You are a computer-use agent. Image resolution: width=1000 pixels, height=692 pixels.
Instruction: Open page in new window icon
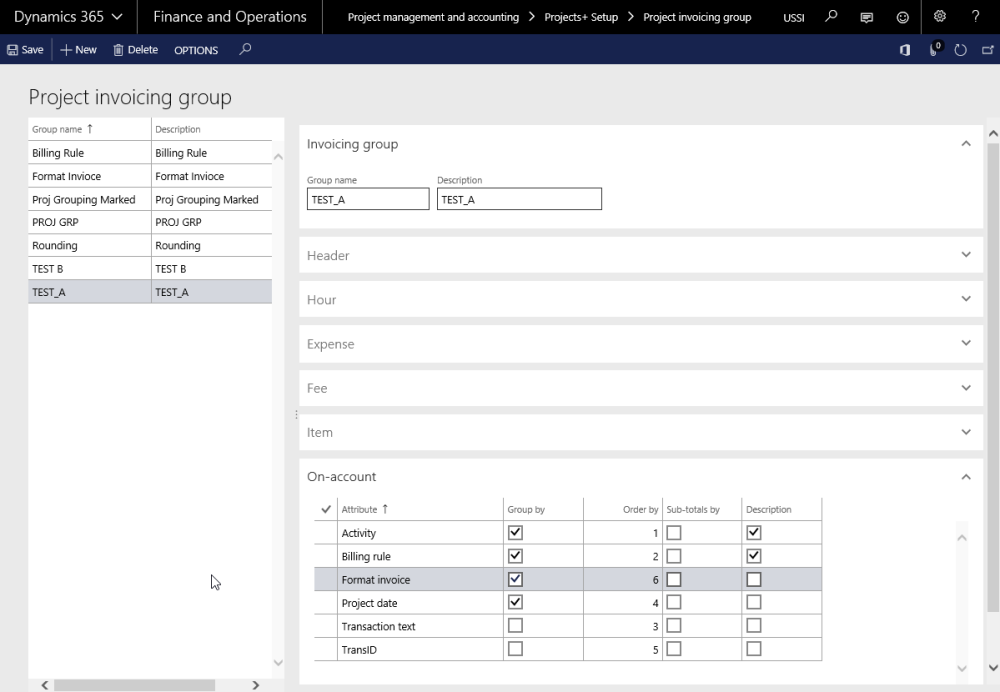tap(986, 49)
